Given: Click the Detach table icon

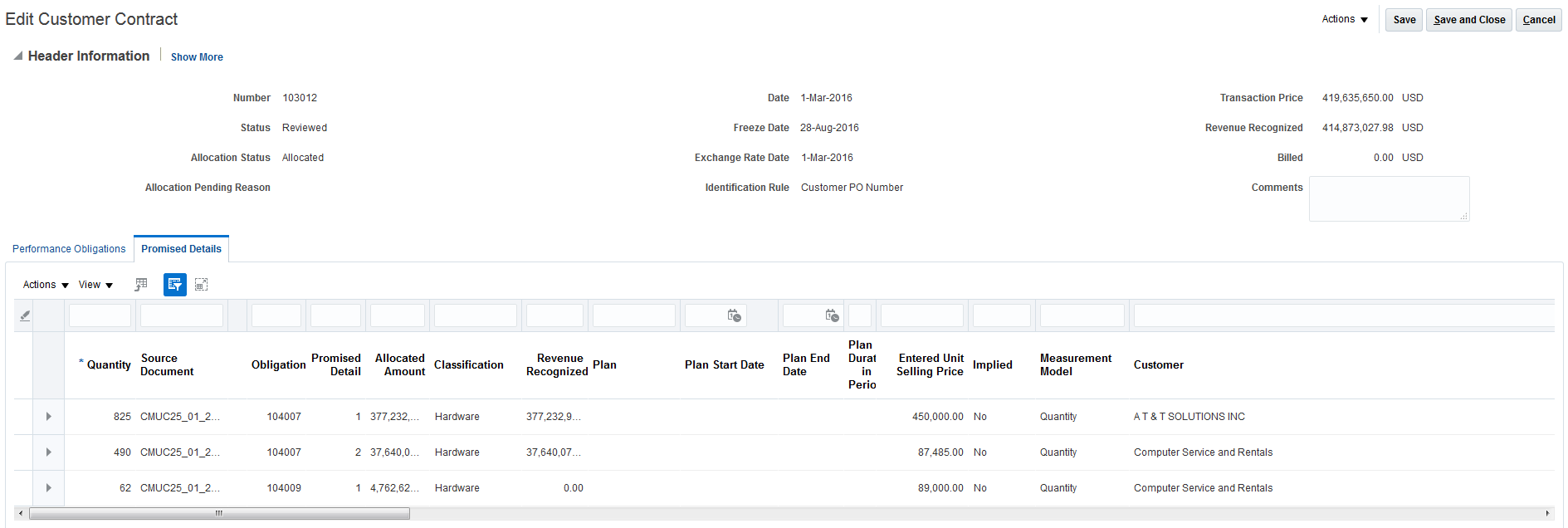Looking at the screenshot, I should click(x=201, y=285).
